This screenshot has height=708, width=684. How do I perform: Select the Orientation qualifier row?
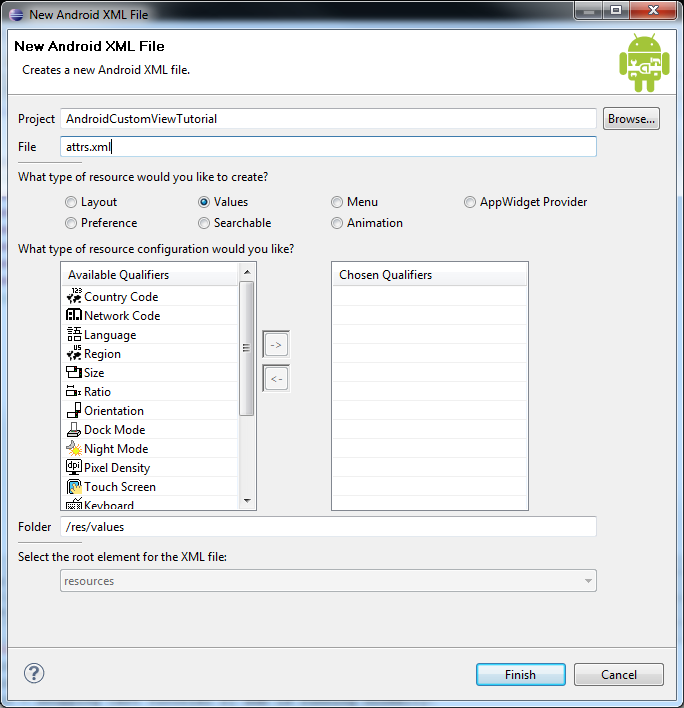click(149, 410)
